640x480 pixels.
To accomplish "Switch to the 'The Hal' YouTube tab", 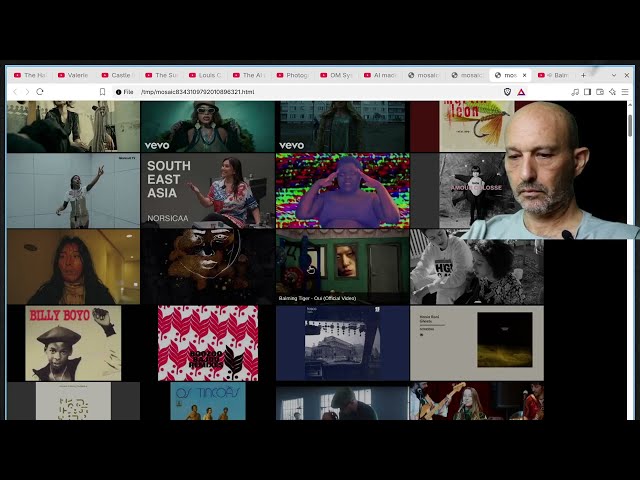I will point(31,75).
